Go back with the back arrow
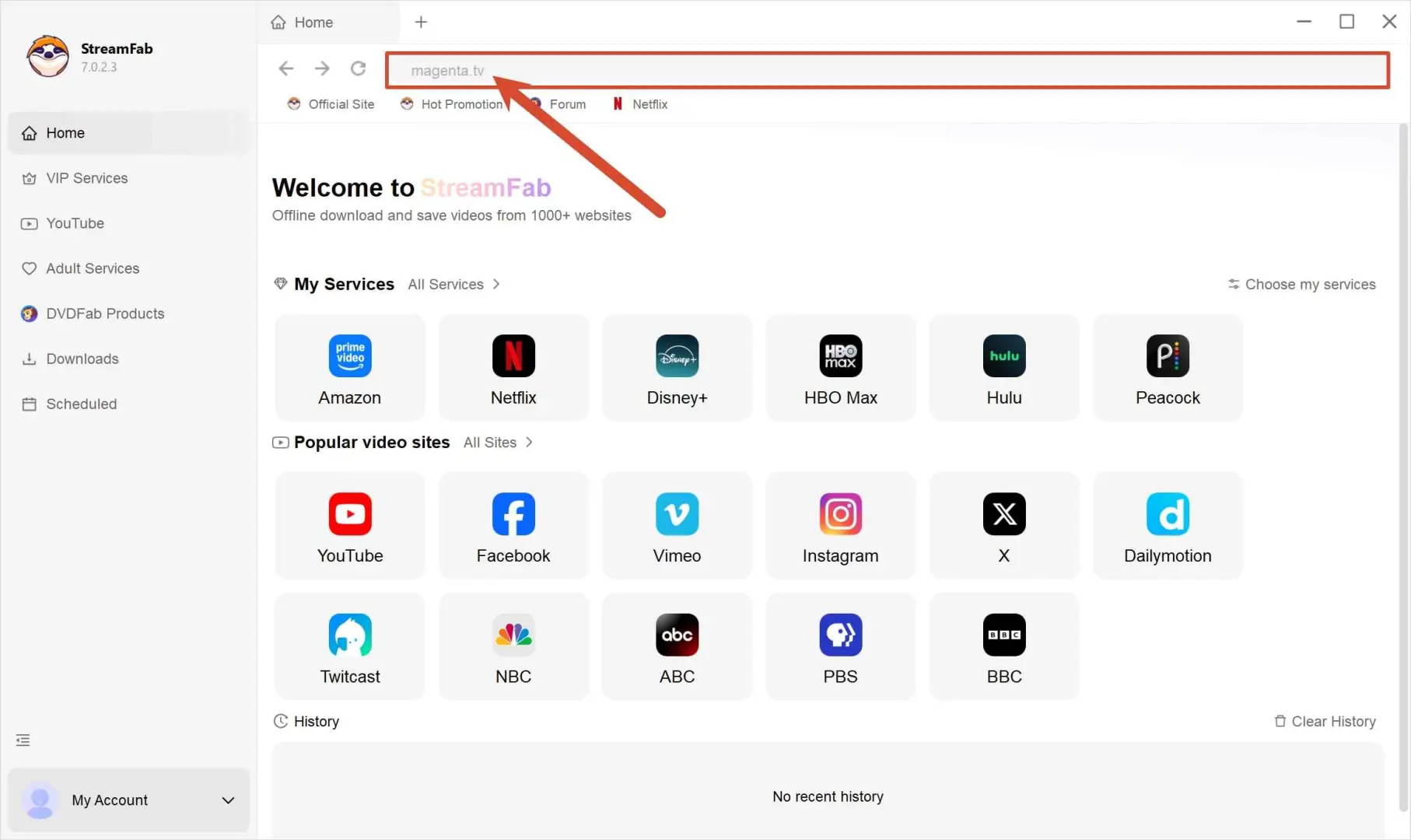Image resolution: width=1411 pixels, height=840 pixels. pos(286,68)
